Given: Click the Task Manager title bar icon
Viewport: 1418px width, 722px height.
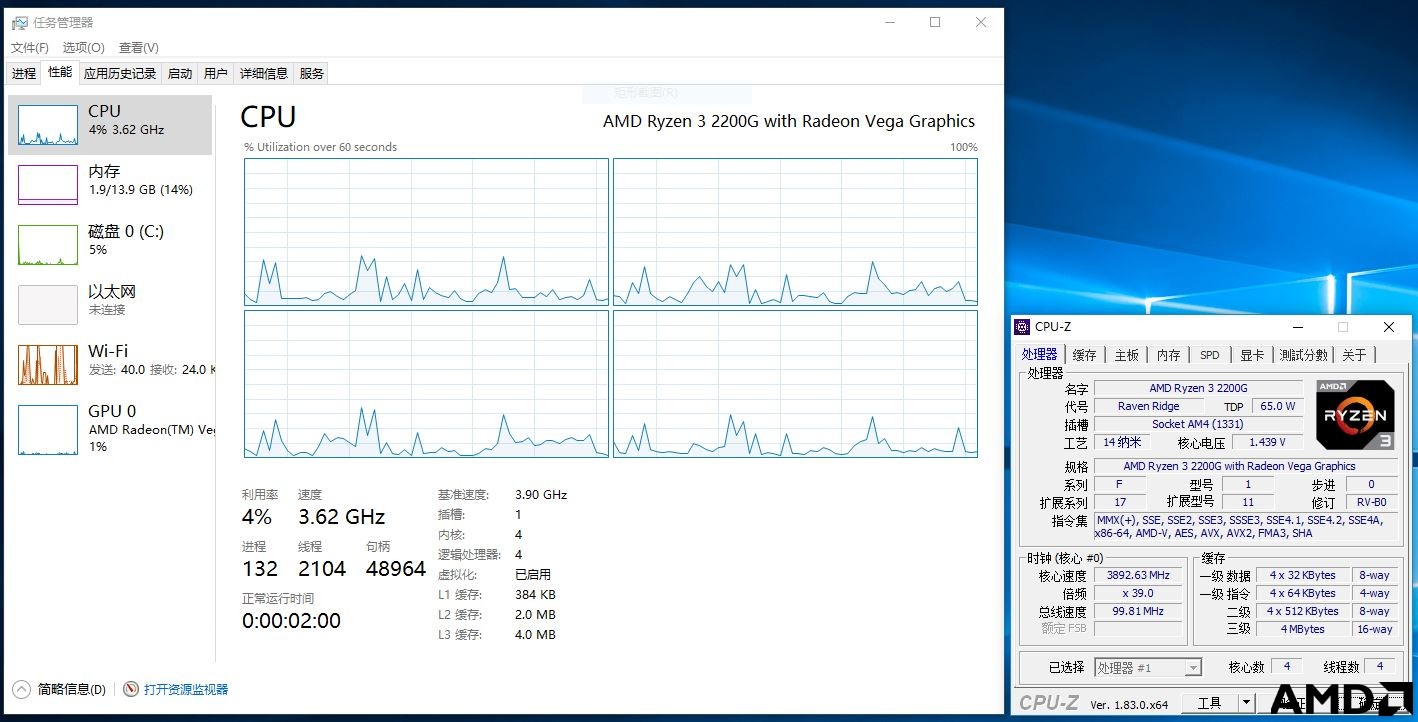Looking at the screenshot, I should point(19,22).
